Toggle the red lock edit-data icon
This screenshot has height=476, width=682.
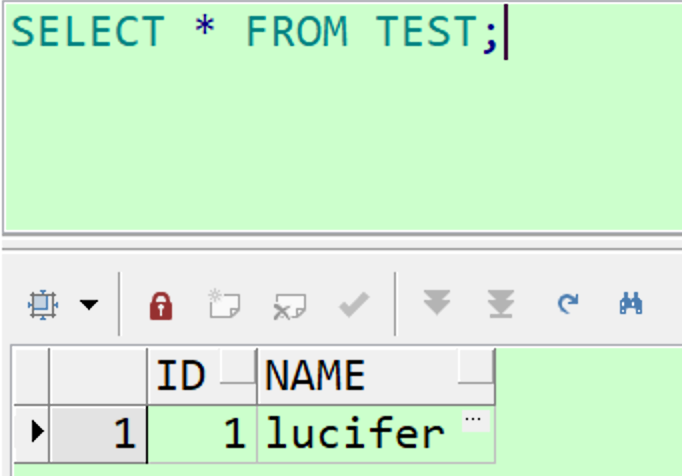click(161, 306)
